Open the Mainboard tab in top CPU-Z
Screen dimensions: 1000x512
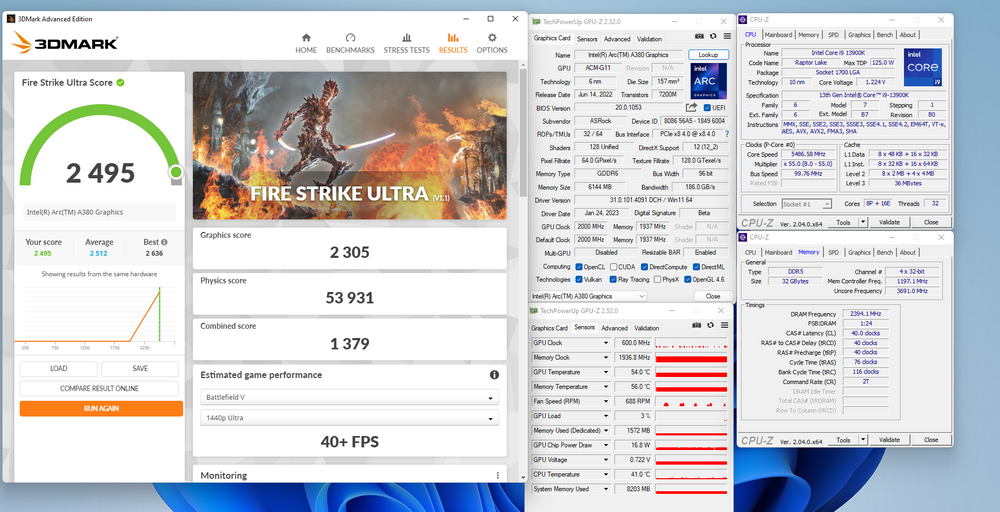coord(779,34)
